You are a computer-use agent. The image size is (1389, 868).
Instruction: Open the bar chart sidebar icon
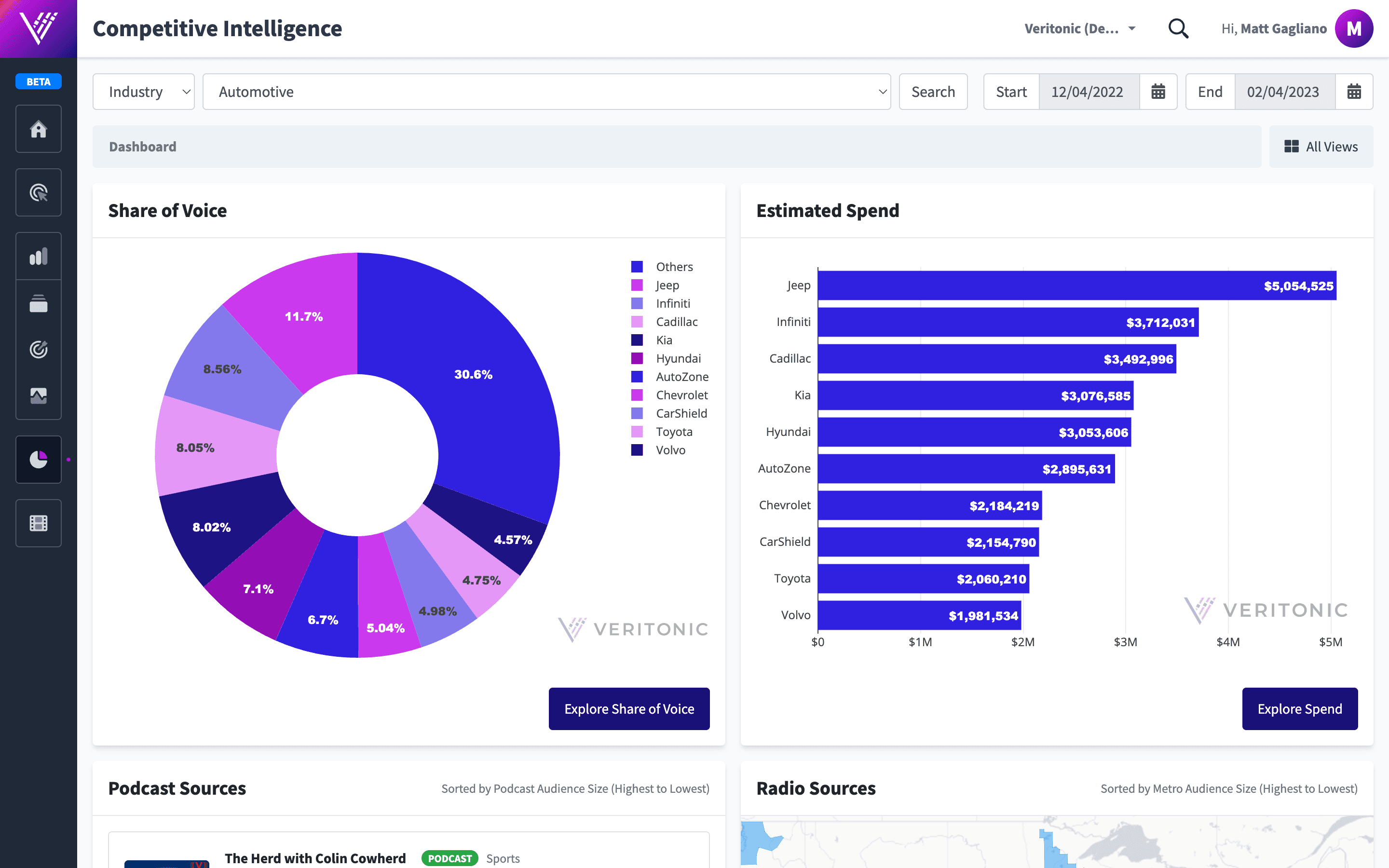pos(39,256)
